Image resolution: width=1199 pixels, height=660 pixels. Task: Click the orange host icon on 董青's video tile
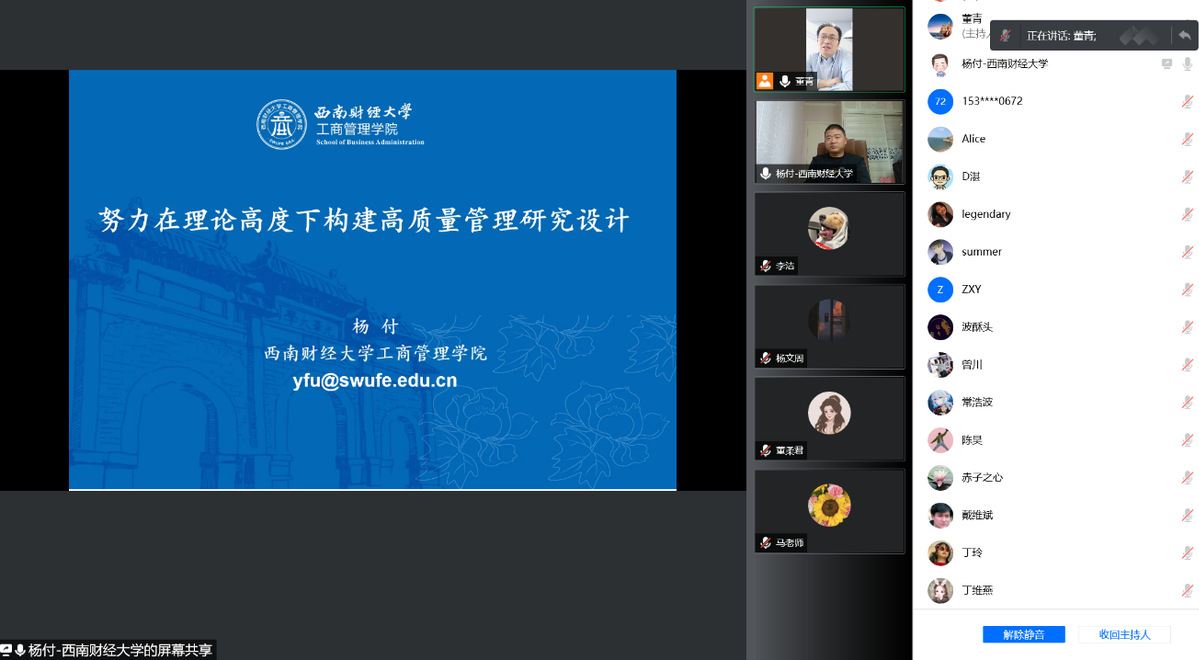(765, 81)
